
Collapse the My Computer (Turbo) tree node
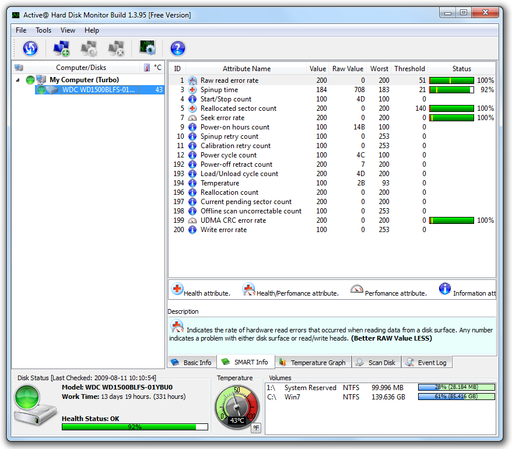point(18,80)
